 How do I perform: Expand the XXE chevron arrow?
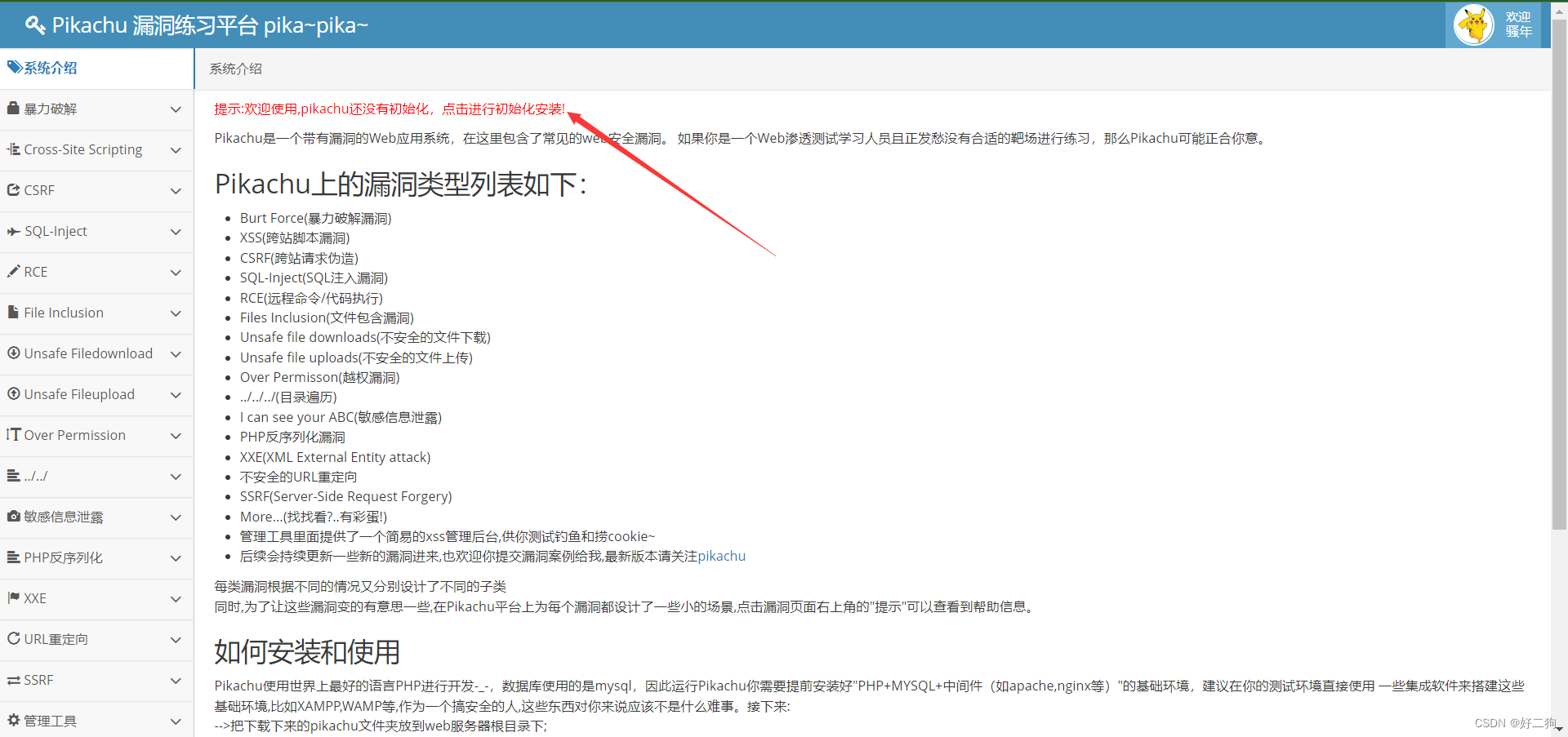click(x=176, y=599)
